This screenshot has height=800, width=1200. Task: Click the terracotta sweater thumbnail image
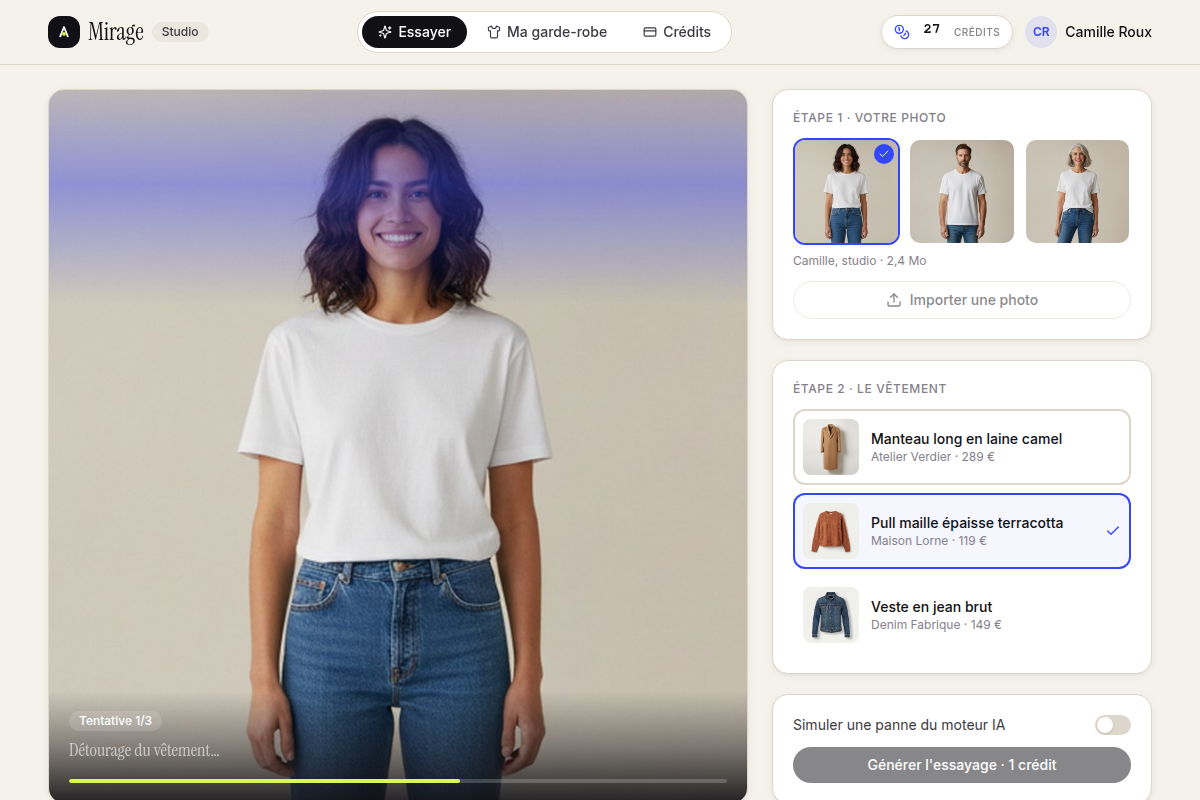(831, 531)
